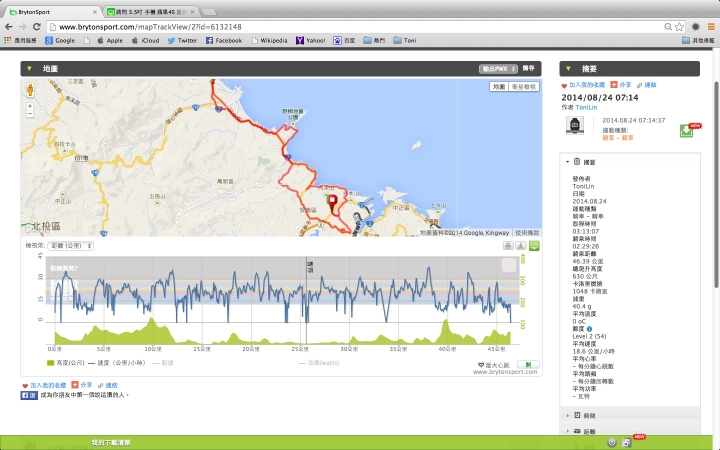
Task: Click the download chart icon
Action: pos(521,246)
